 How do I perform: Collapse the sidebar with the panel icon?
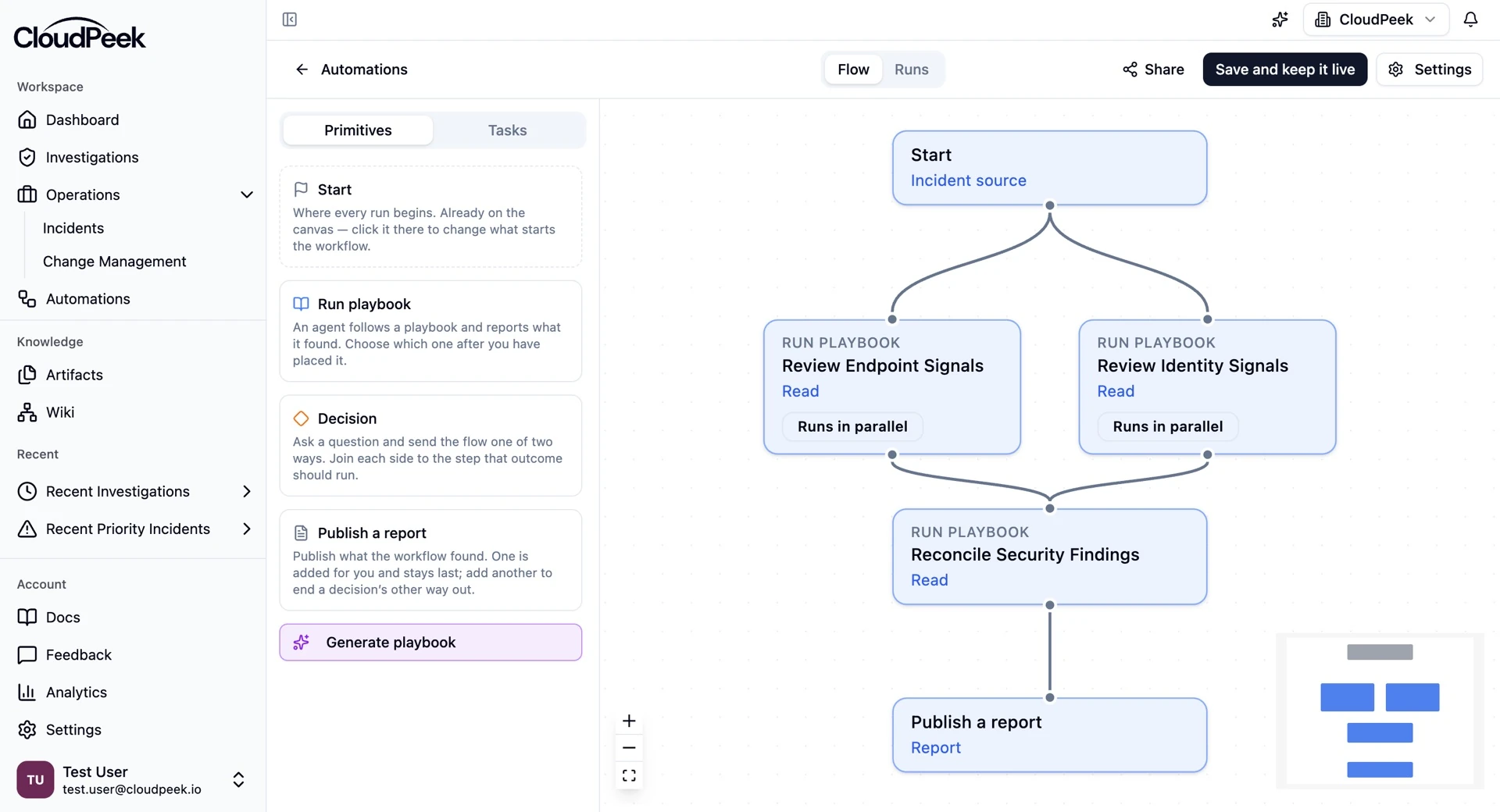(x=289, y=20)
